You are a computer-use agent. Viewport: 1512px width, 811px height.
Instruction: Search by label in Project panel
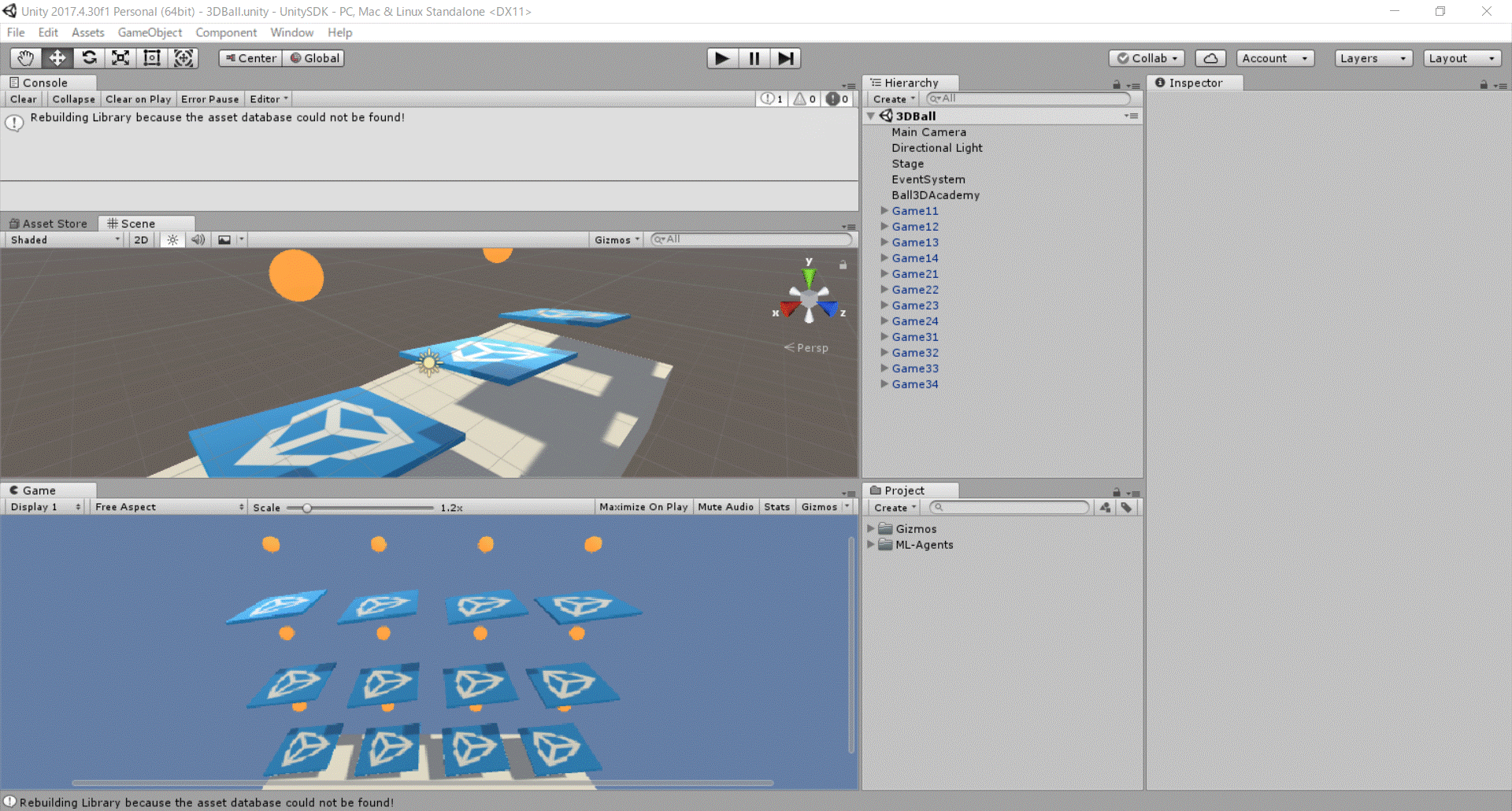pos(1127,508)
